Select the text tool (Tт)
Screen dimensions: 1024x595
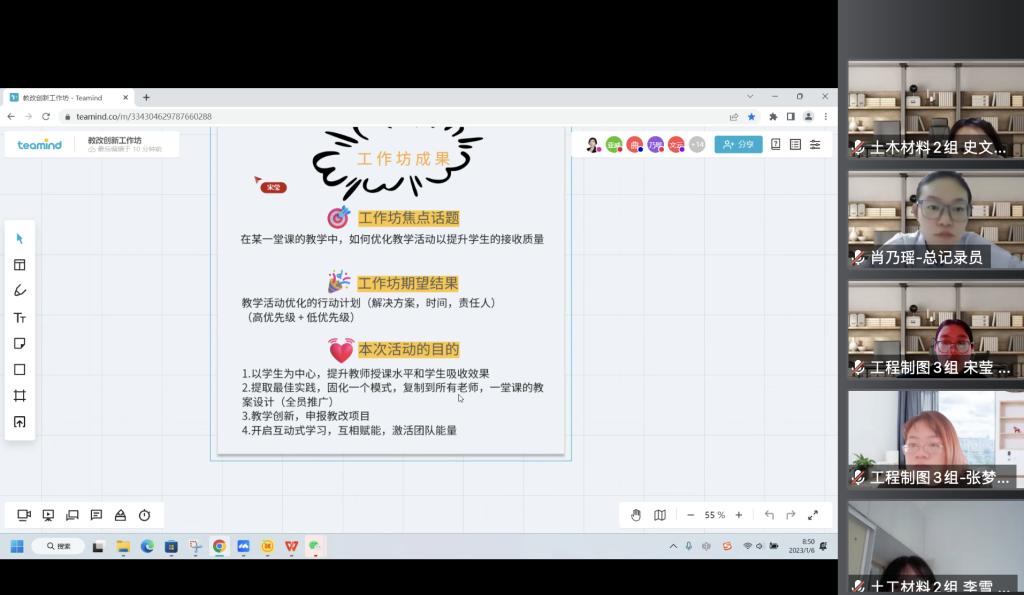point(20,317)
